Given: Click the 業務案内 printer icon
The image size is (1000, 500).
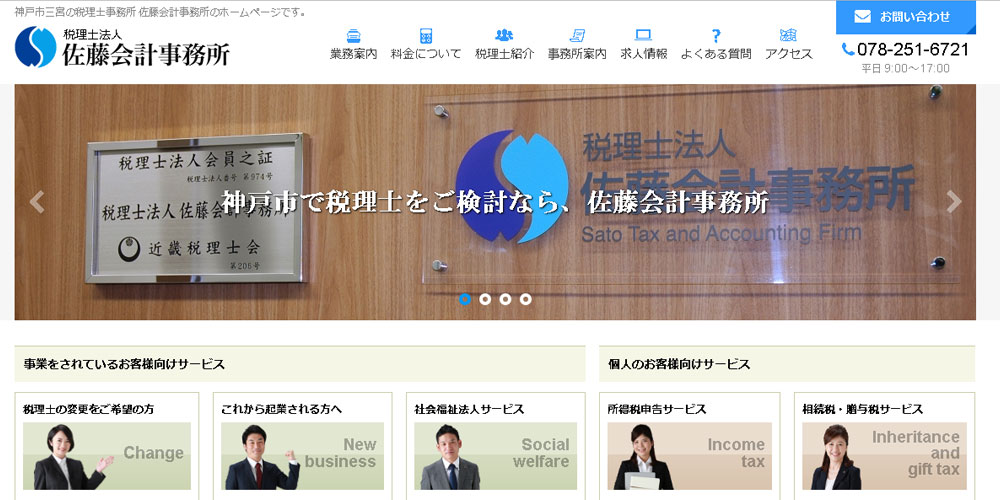Looking at the screenshot, I should [x=353, y=36].
